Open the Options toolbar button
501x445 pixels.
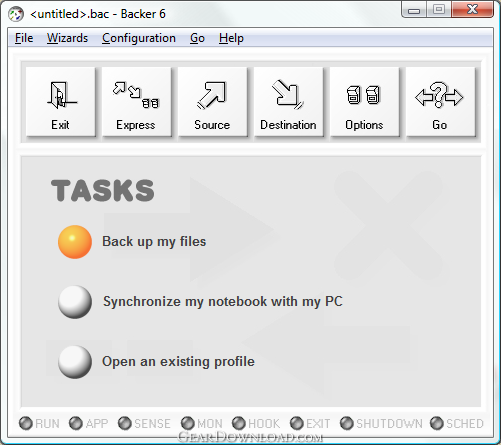pyautogui.click(x=364, y=102)
